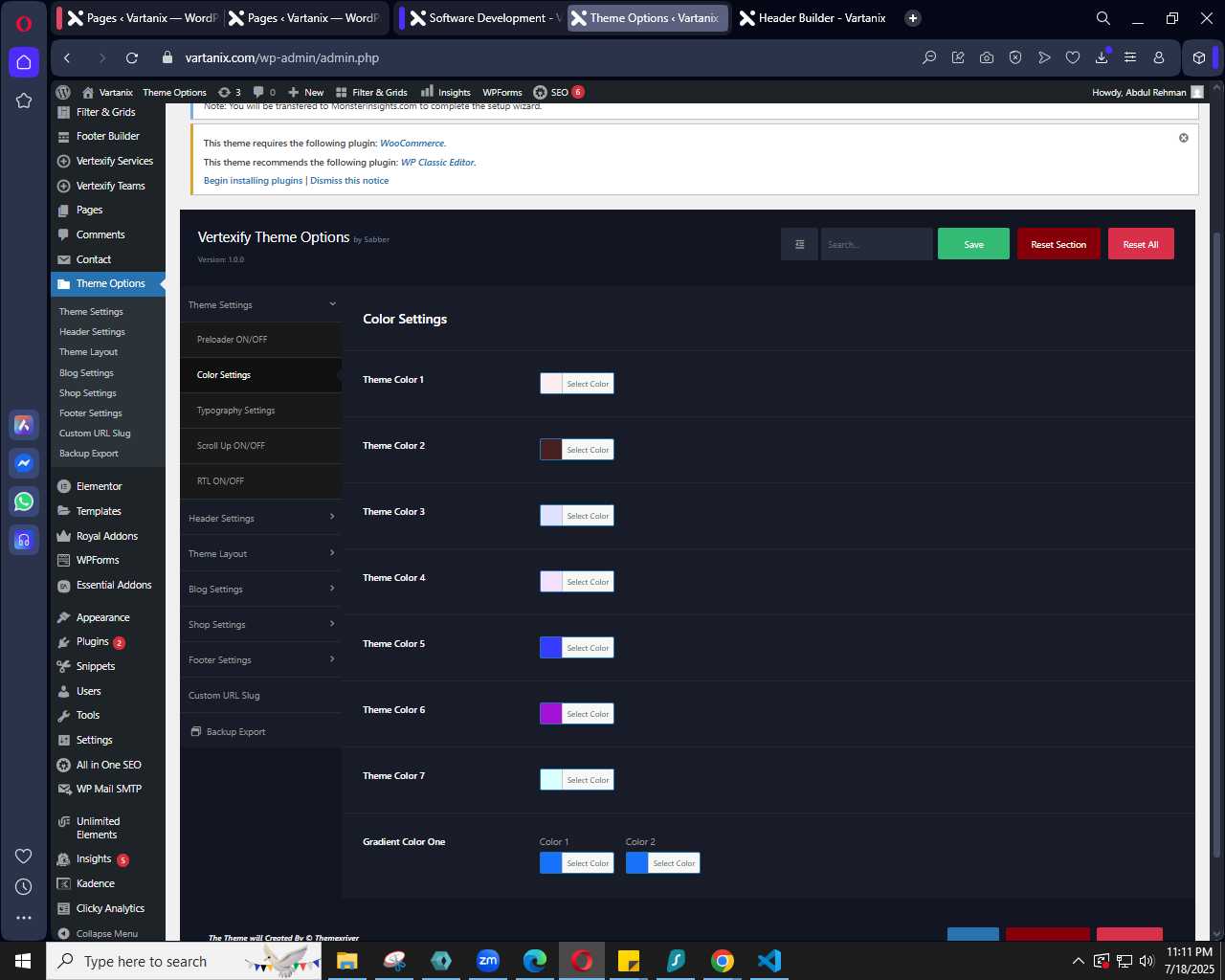Screen dimensions: 1225x980
Task: Open comments bubble in admin bar
Action: [264, 93]
